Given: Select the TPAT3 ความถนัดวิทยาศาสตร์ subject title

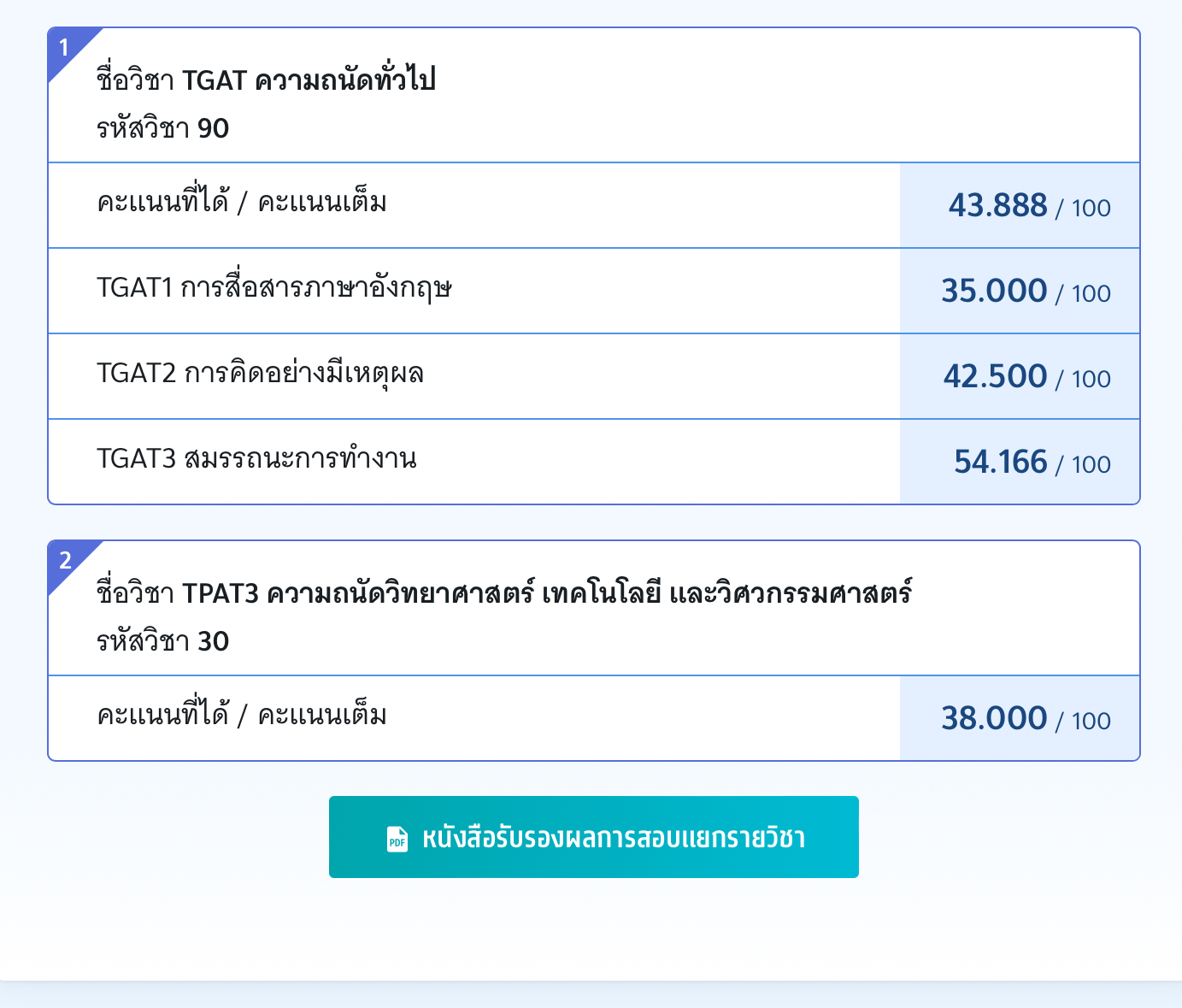Looking at the screenshot, I should 504,592.
